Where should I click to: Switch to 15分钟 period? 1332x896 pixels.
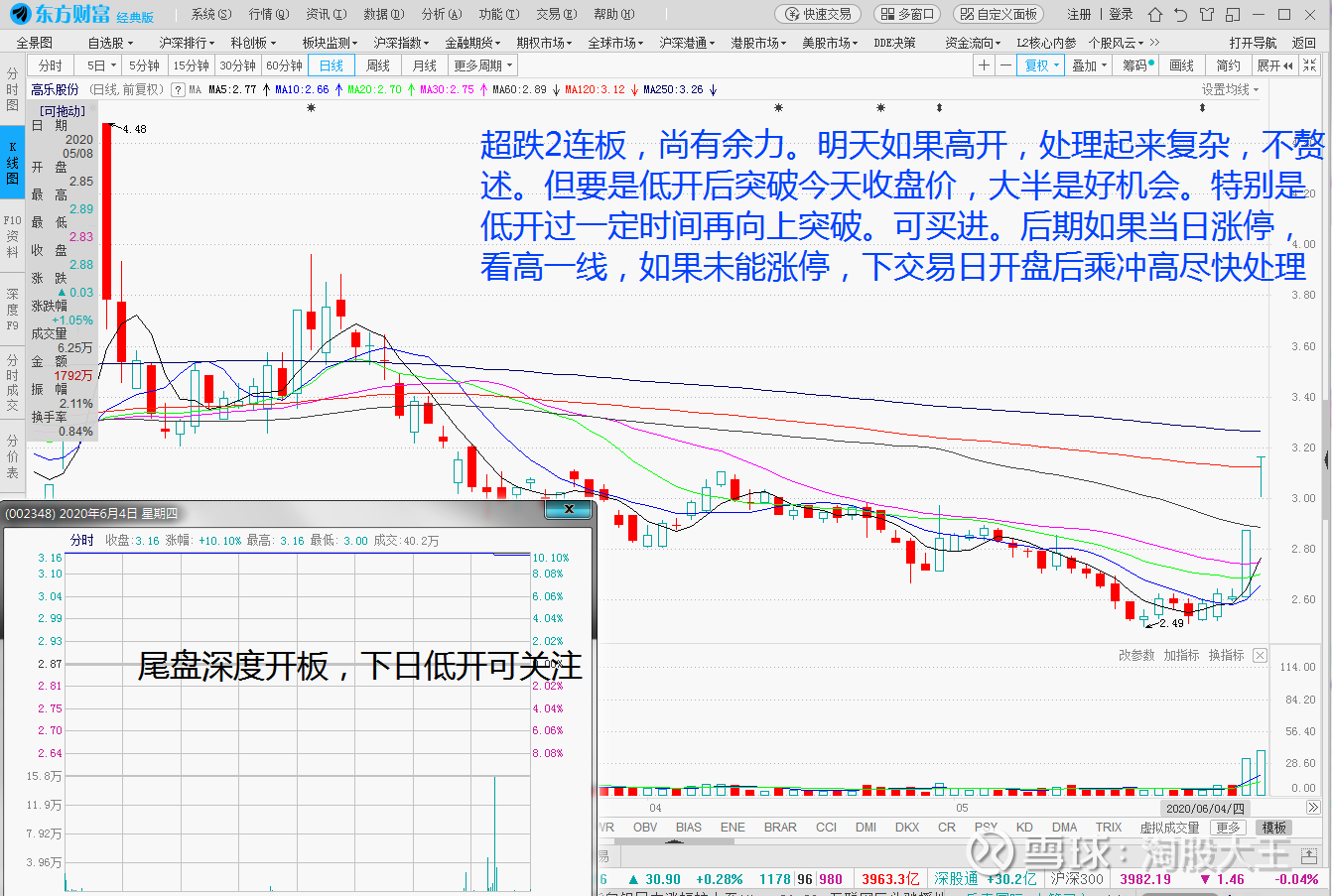[192, 65]
